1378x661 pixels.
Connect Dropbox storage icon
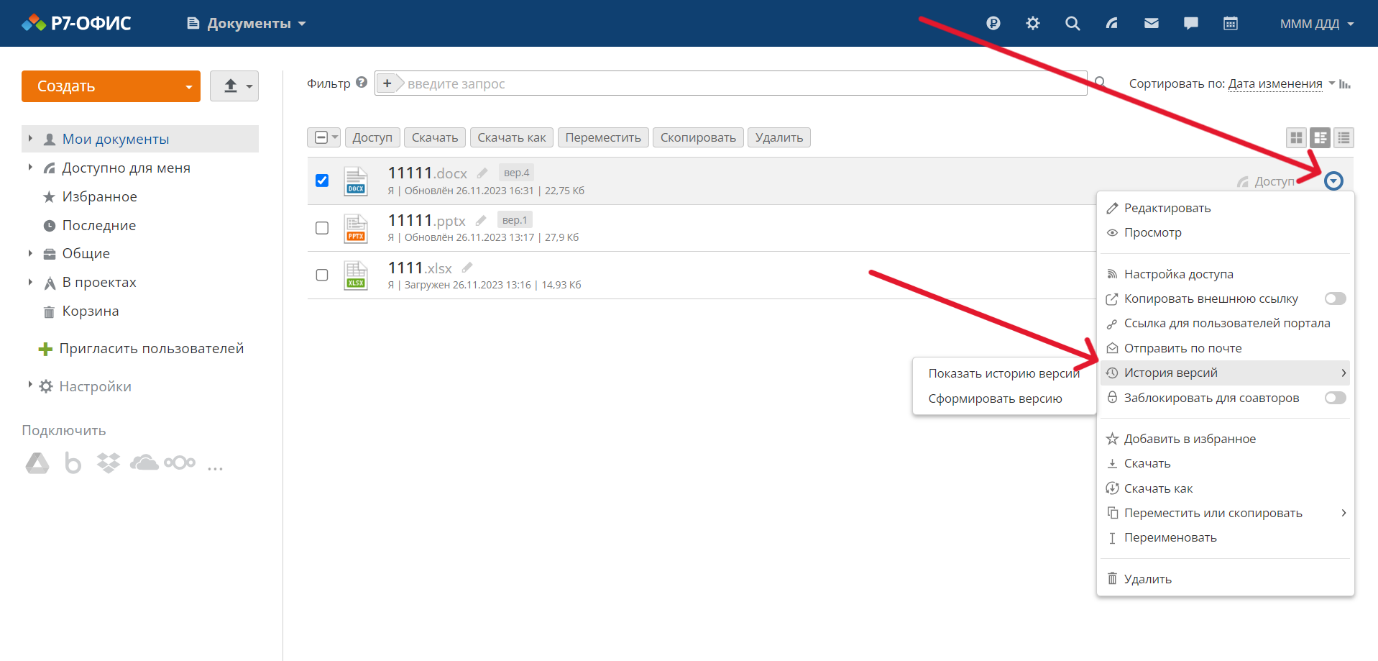coord(108,463)
